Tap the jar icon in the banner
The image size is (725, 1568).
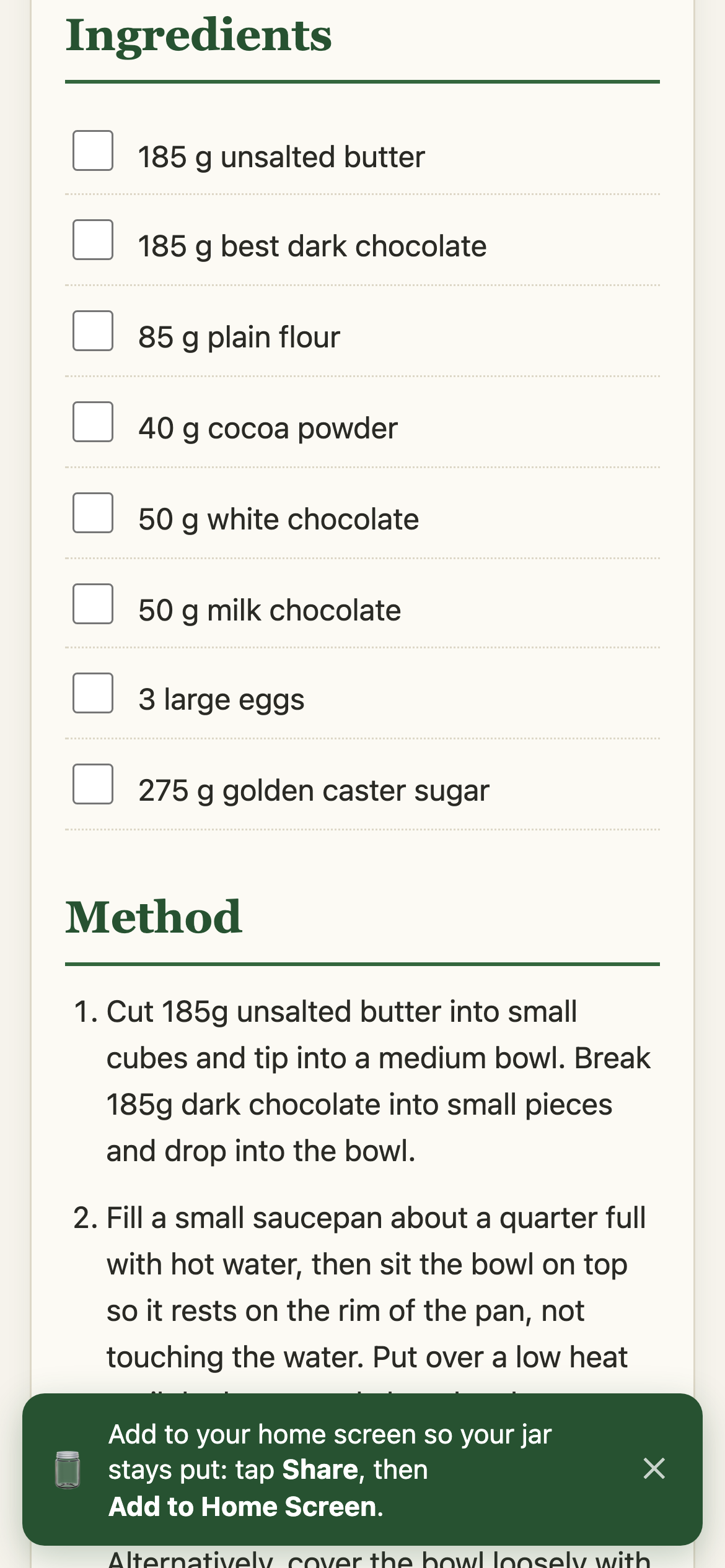coord(68,1470)
